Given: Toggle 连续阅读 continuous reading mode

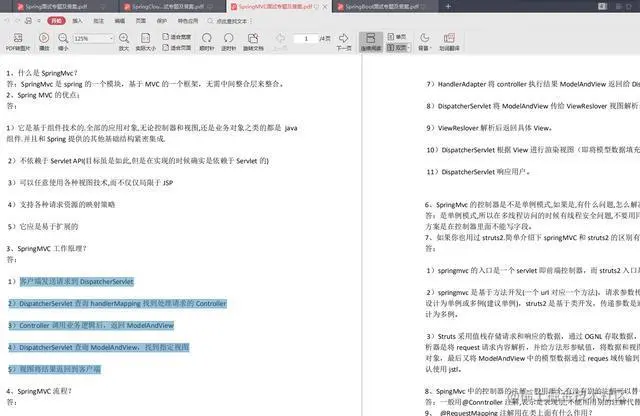Looking at the screenshot, I should point(371,42).
